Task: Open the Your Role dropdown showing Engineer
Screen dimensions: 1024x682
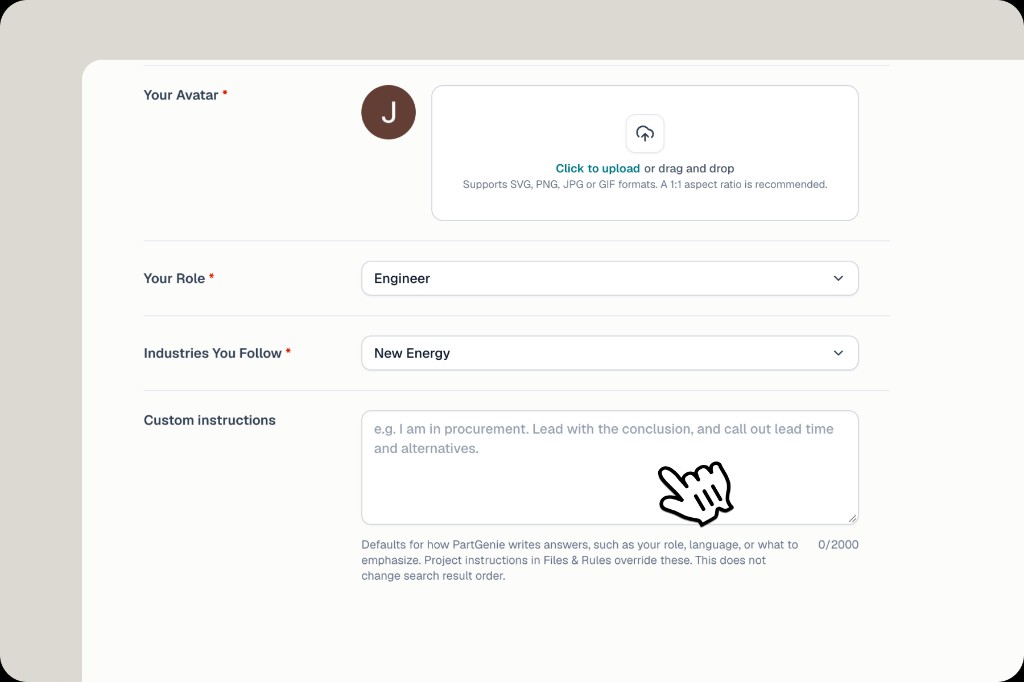Action: click(610, 278)
